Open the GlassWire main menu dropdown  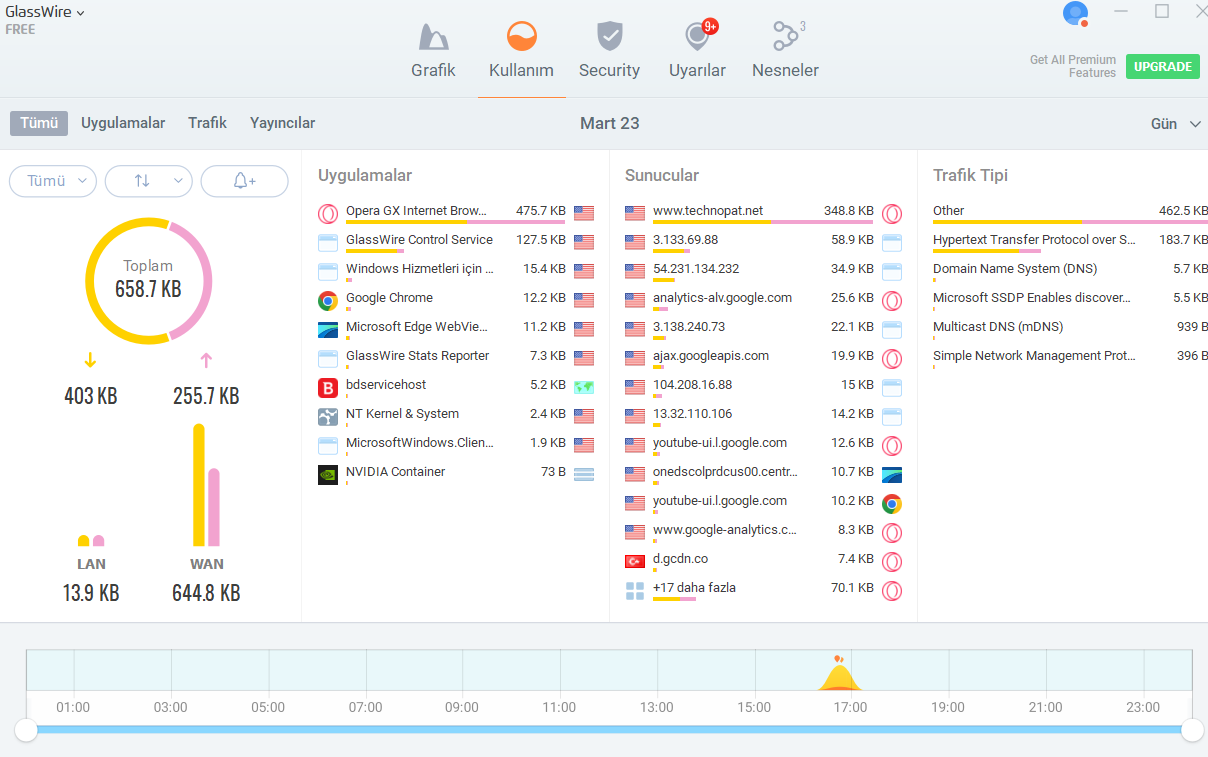pos(44,13)
